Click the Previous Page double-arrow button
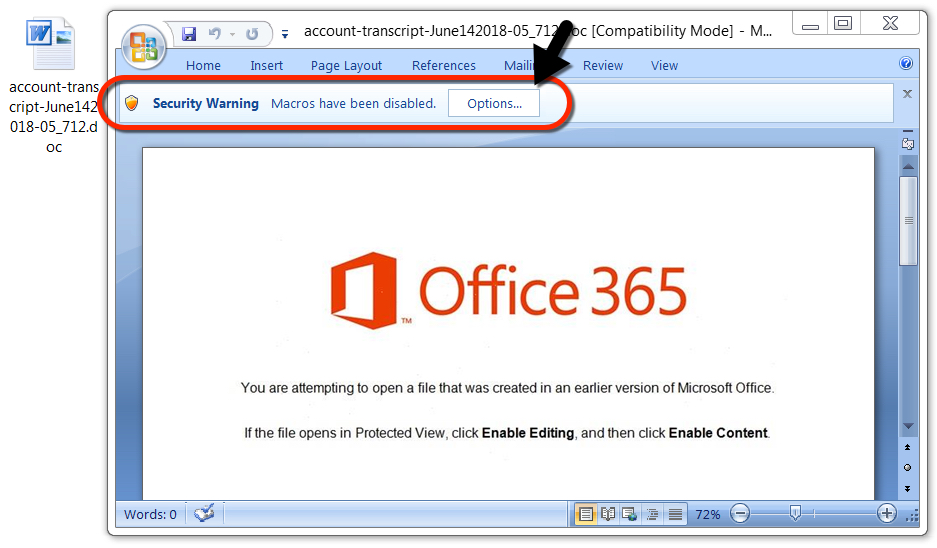Image resolution: width=937 pixels, height=548 pixels. click(907, 448)
